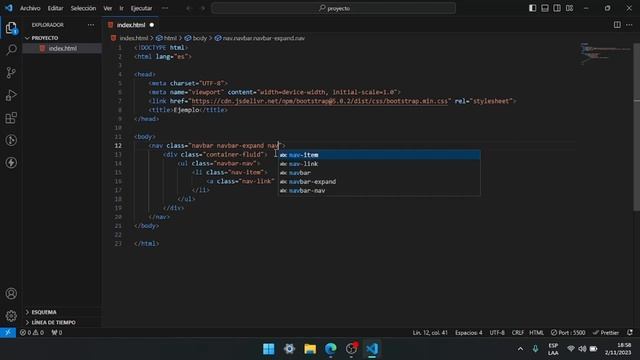This screenshot has height=360, width=640.
Task: Choose navbar from the suggestion list
Action: [379, 173]
